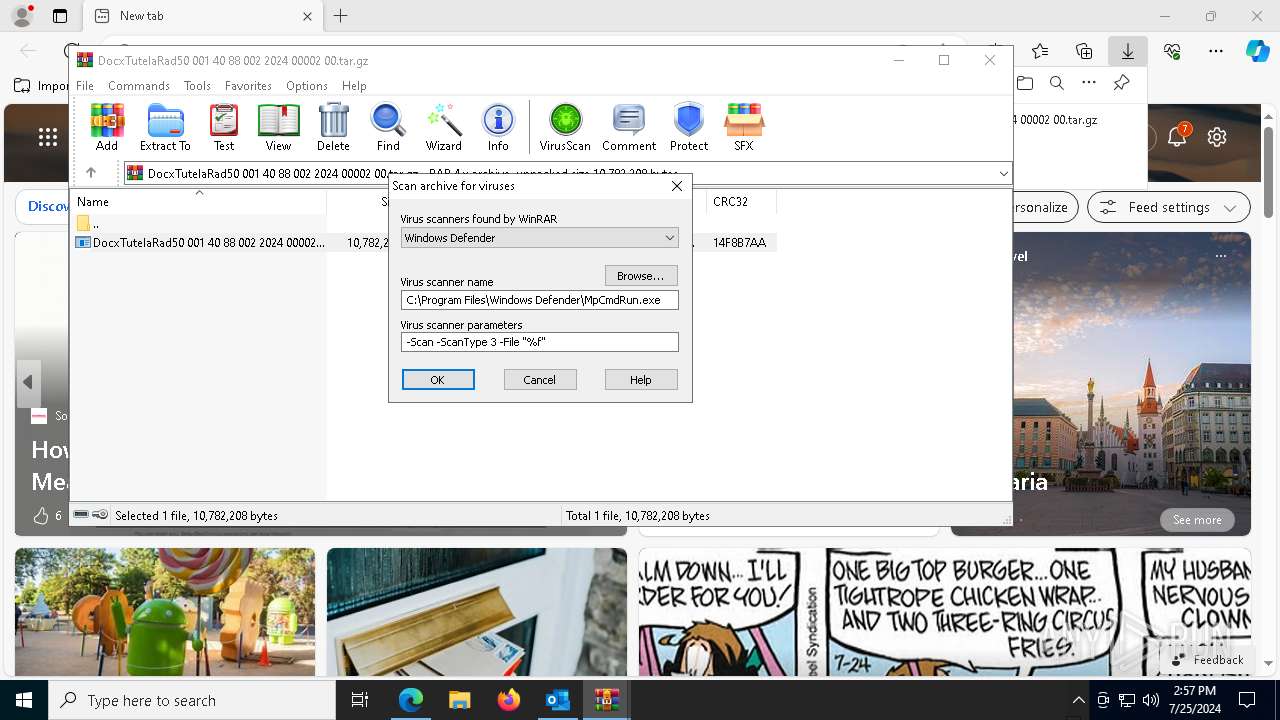The width and height of the screenshot is (1280, 720).
Task: Show previous news card arrow
Action: point(28,383)
